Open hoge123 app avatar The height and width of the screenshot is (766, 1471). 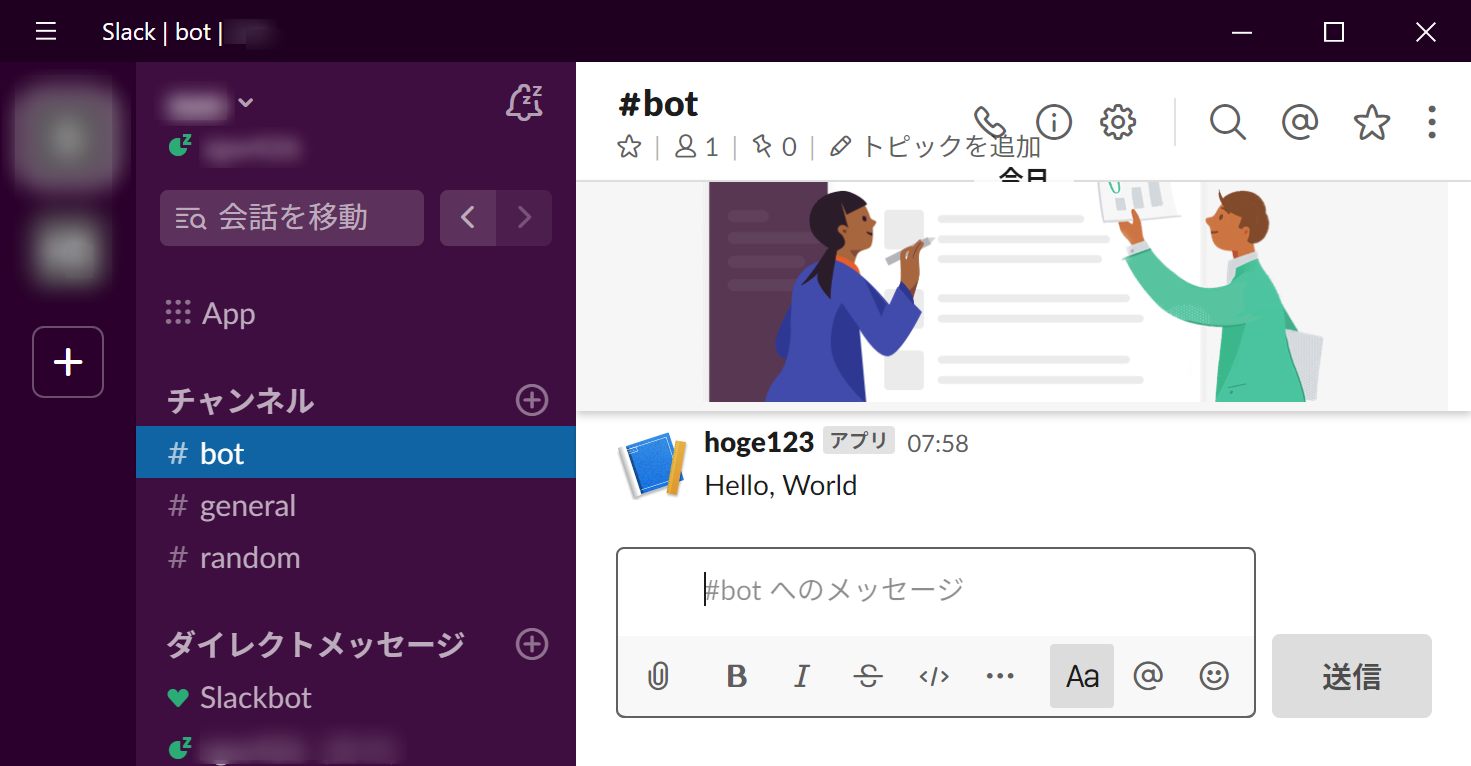pos(652,465)
